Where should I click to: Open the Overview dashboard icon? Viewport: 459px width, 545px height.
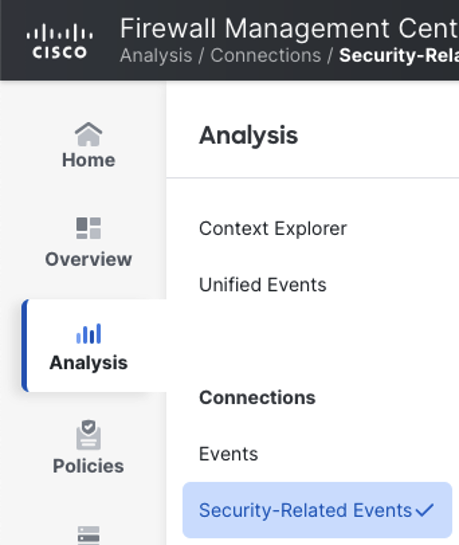89,228
